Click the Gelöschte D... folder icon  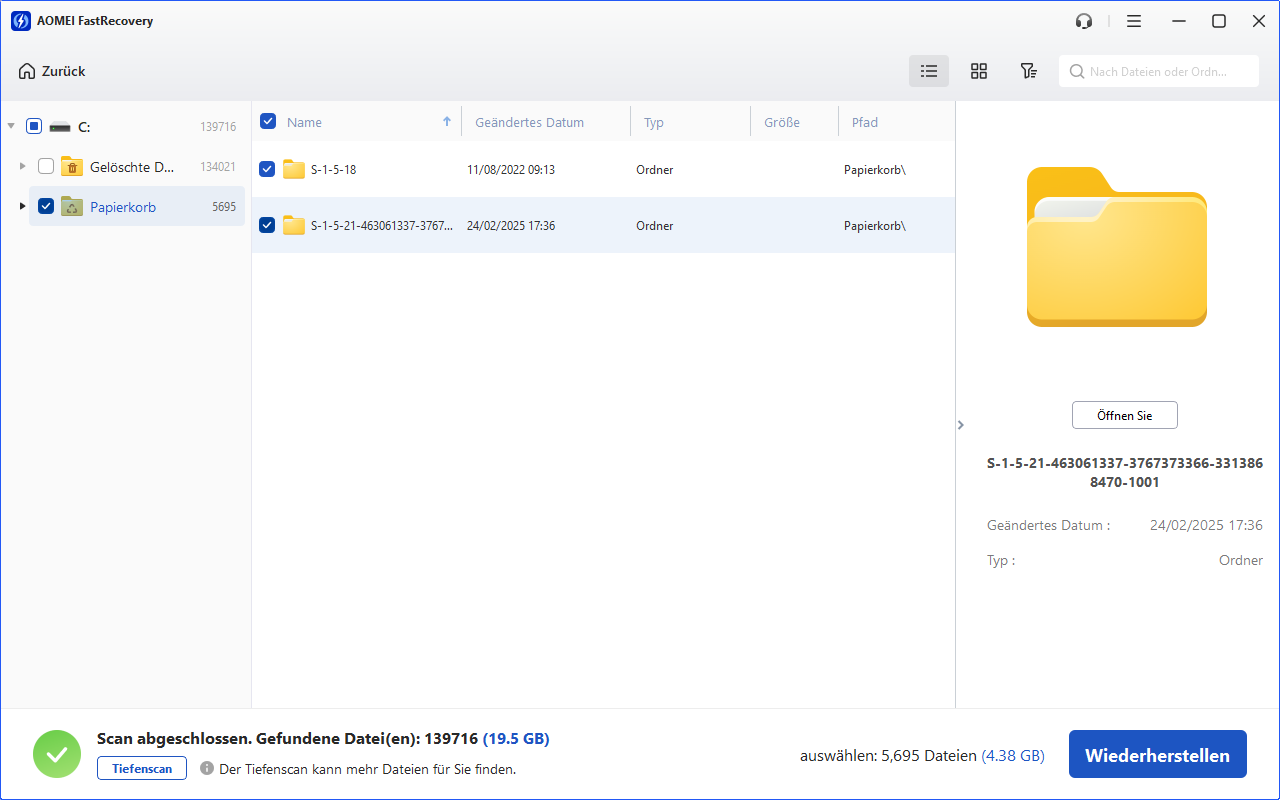71,166
